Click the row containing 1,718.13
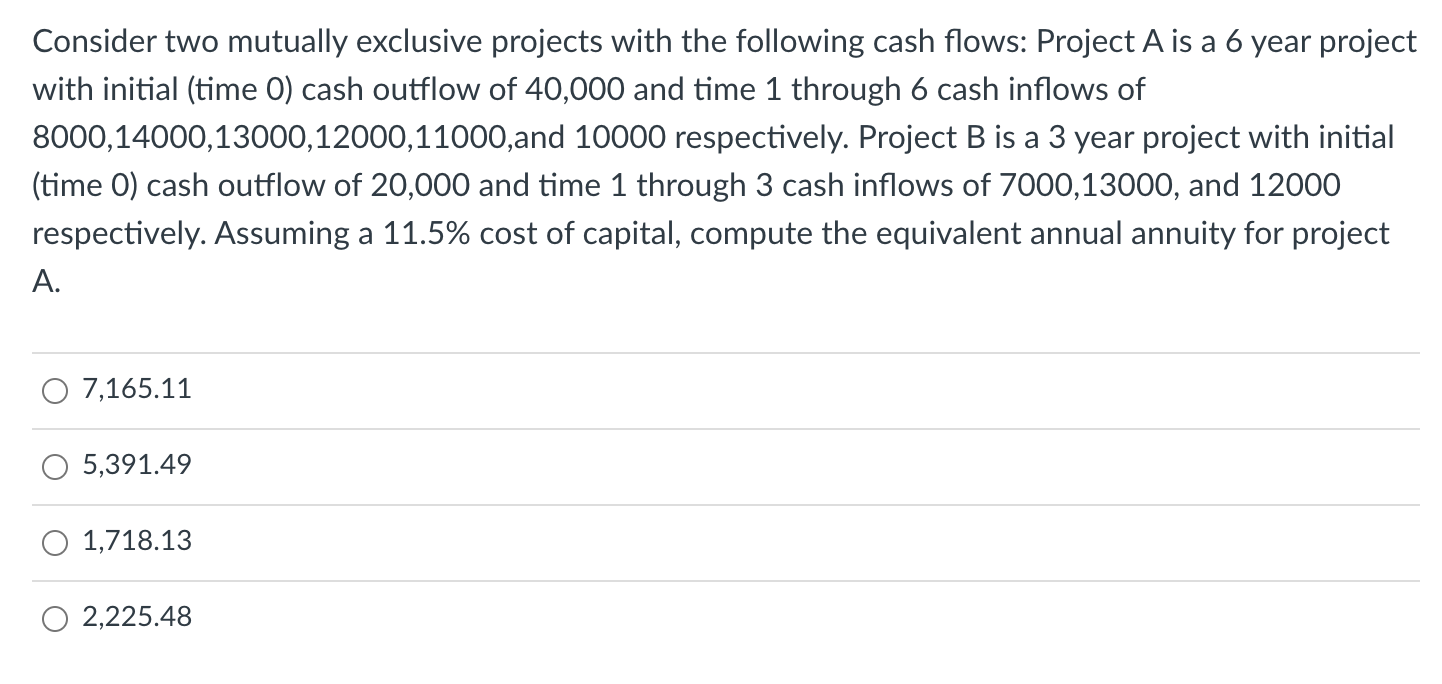1442x684 pixels. [x=700, y=542]
